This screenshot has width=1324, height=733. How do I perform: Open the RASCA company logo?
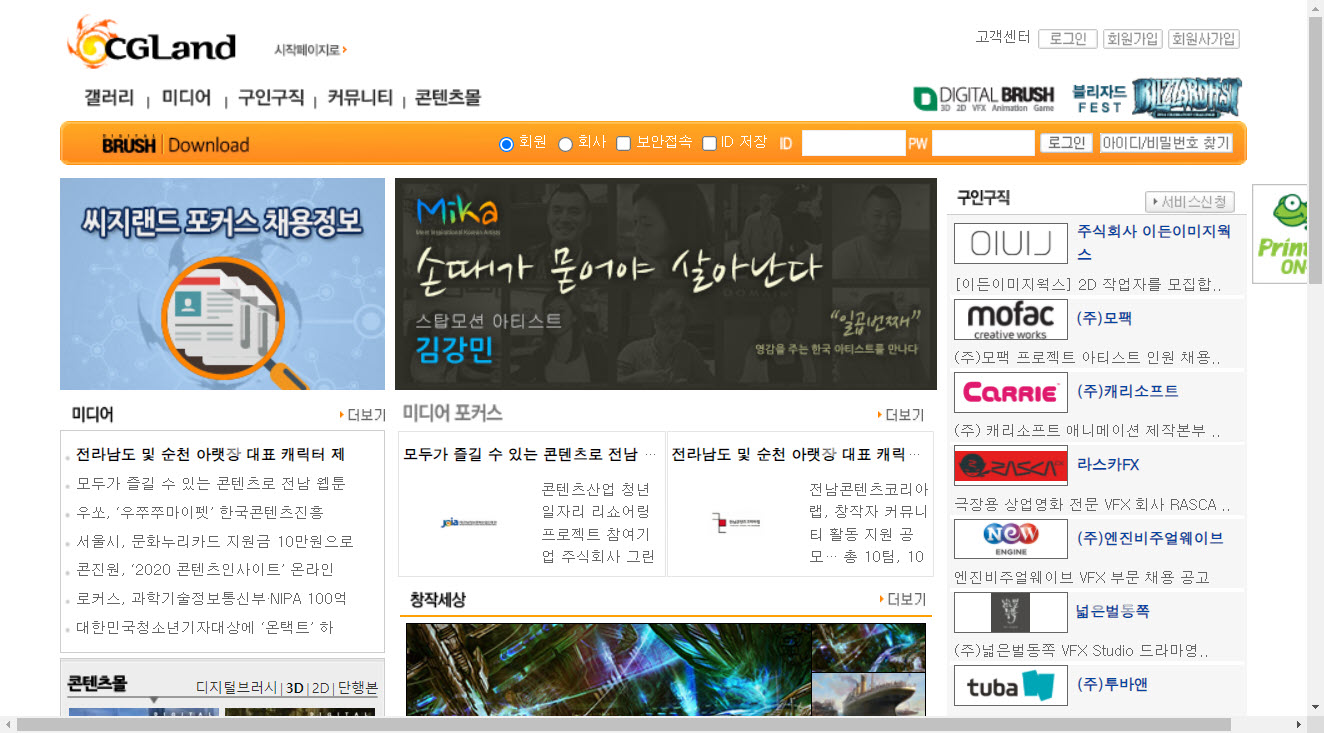coord(1010,465)
